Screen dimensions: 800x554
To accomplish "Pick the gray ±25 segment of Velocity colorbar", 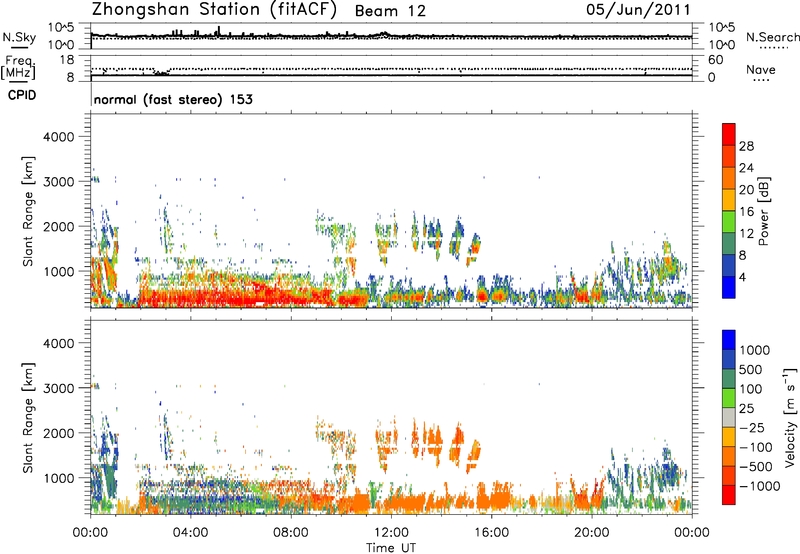I will pyautogui.click(x=729, y=418).
